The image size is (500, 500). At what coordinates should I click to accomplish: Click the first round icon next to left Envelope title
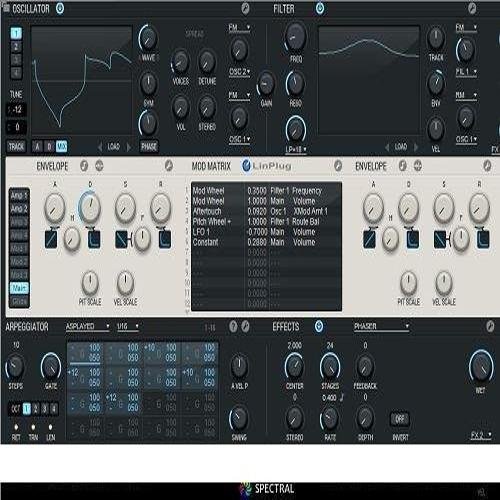click(84, 166)
